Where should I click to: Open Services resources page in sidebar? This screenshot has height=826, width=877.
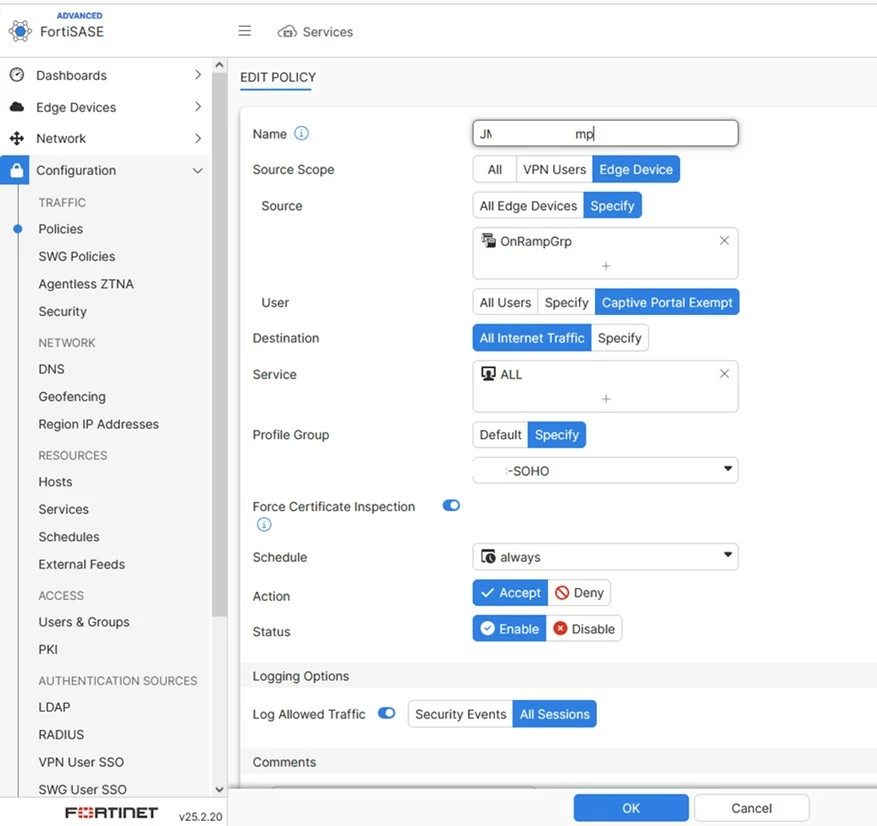click(x=63, y=509)
